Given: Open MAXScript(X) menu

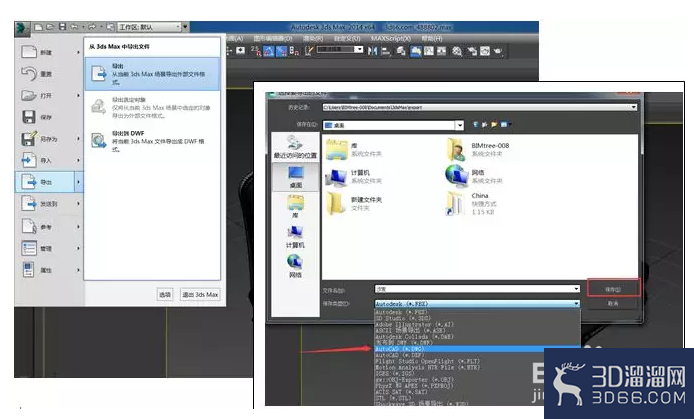Looking at the screenshot, I should click(x=391, y=39).
